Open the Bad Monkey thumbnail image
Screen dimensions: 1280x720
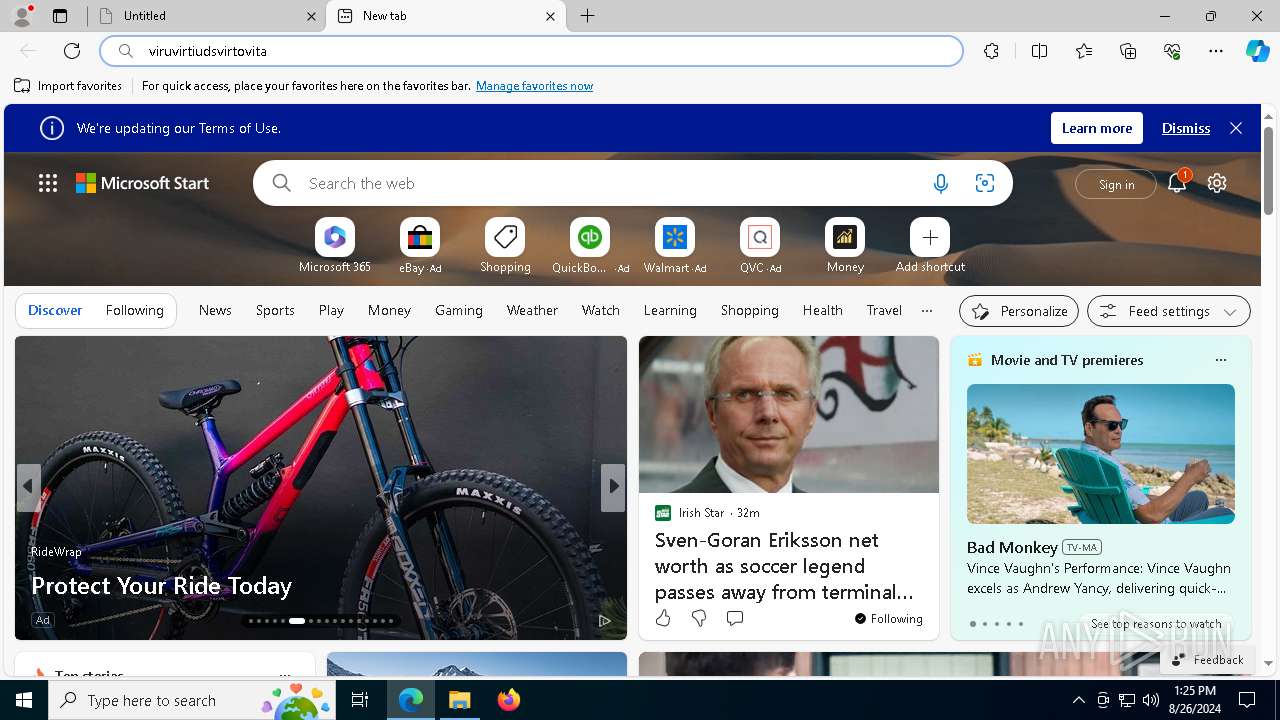pos(1100,454)
